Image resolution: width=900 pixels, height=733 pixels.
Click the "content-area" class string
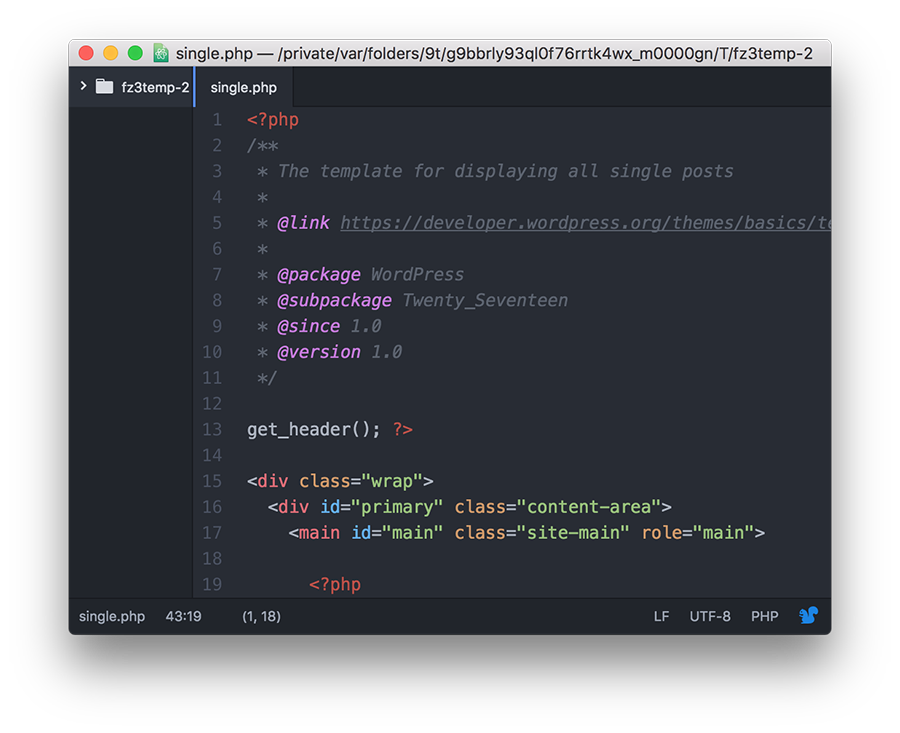click(589, 507)
